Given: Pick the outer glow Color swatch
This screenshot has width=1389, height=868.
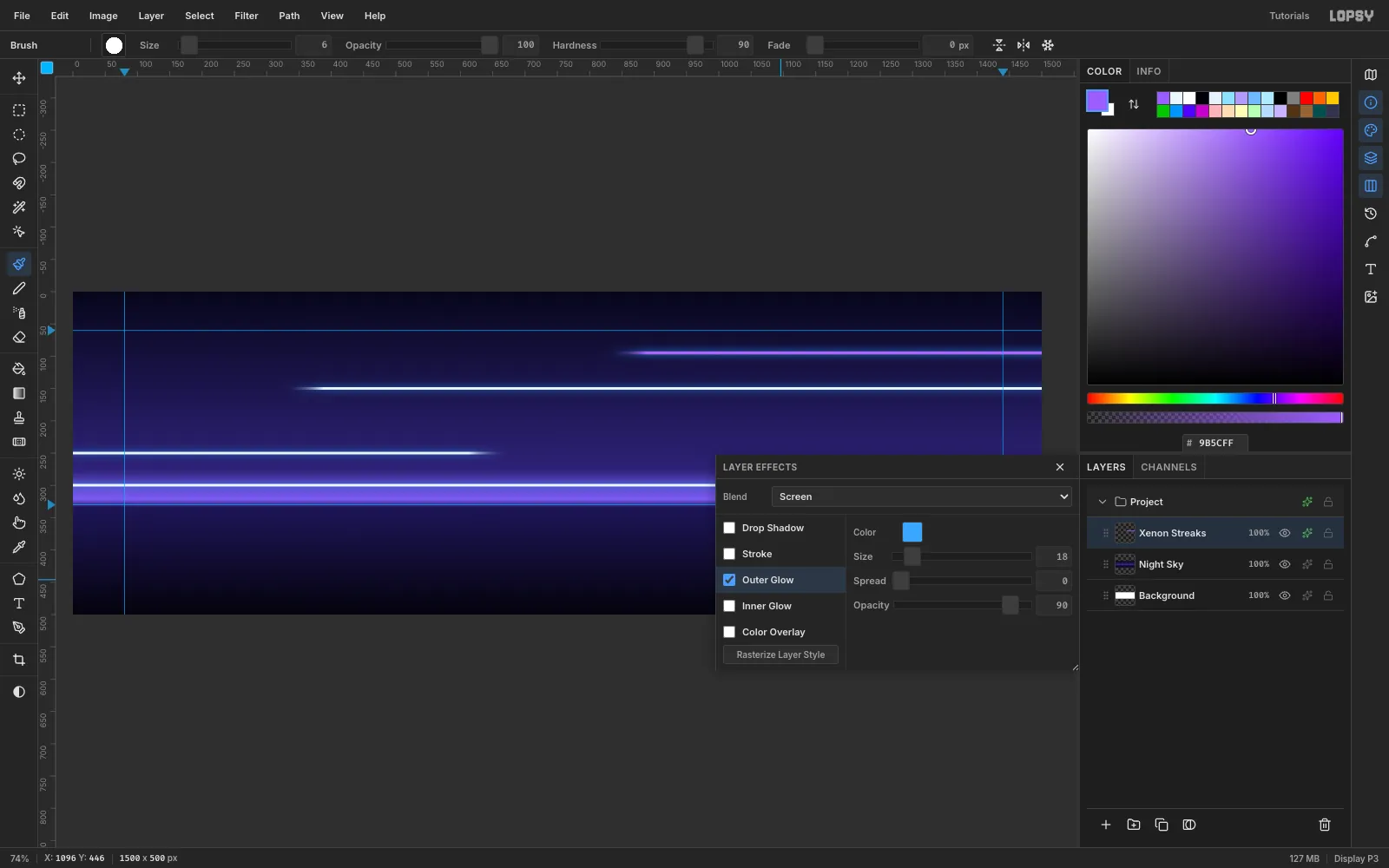Looking at the screenshot, I should pos(912,532).
